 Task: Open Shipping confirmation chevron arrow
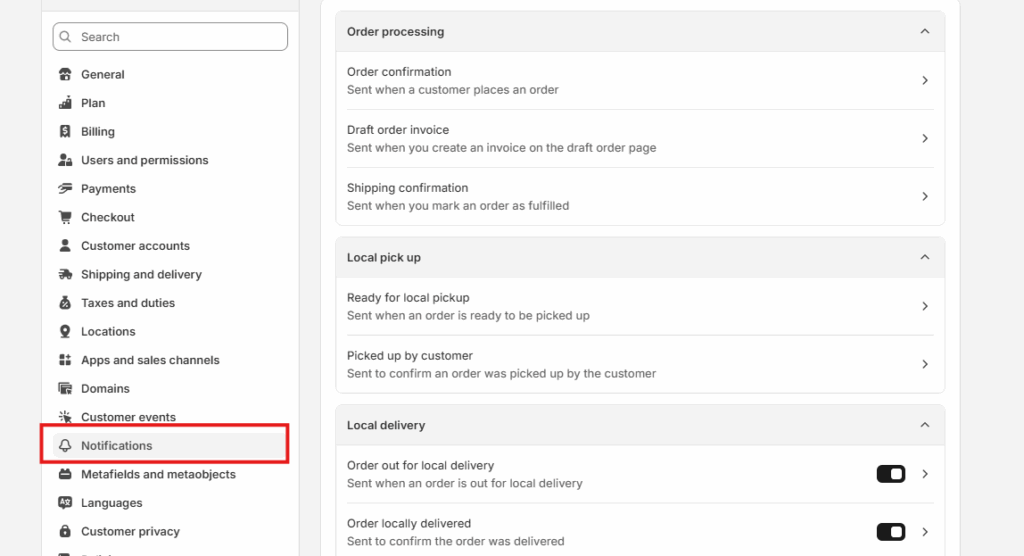(x=925, y=196)
